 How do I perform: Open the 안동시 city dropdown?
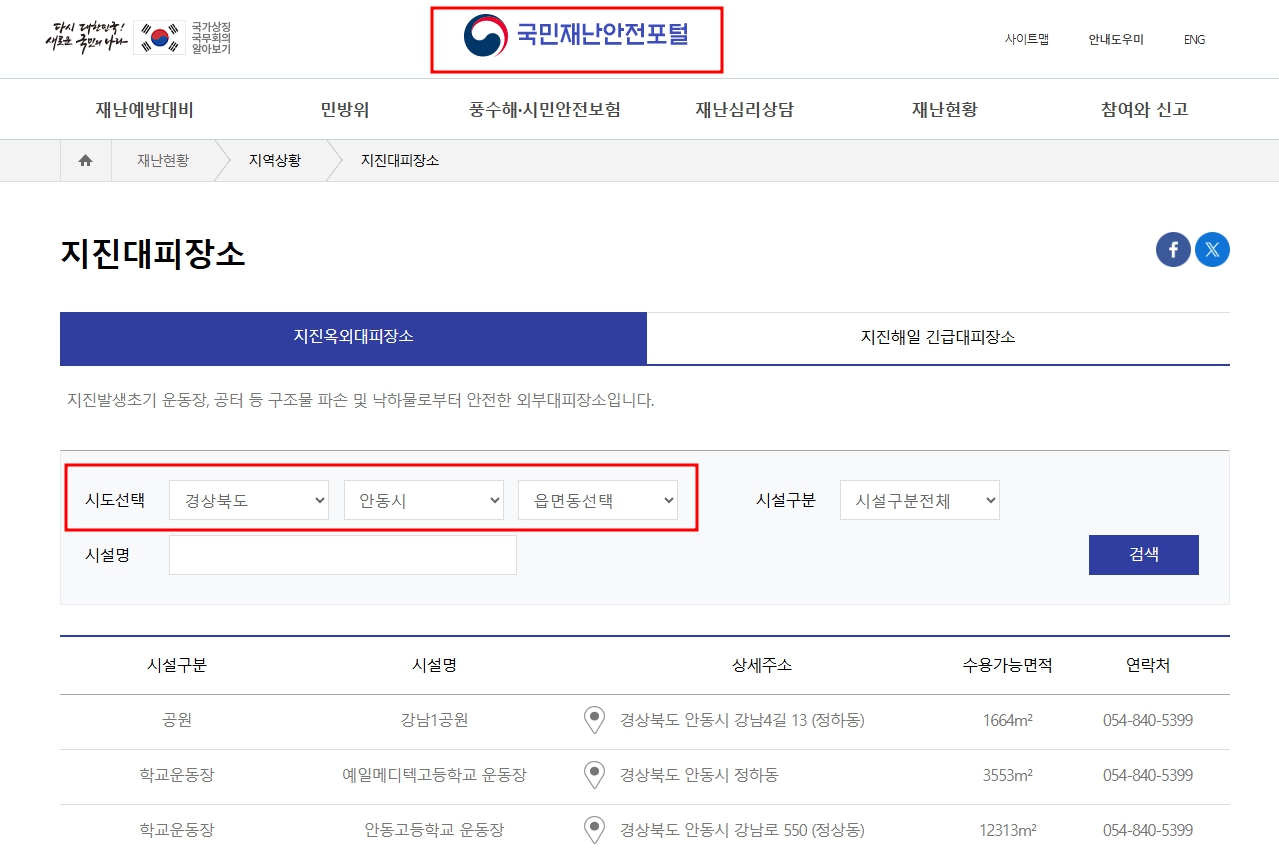423,499
